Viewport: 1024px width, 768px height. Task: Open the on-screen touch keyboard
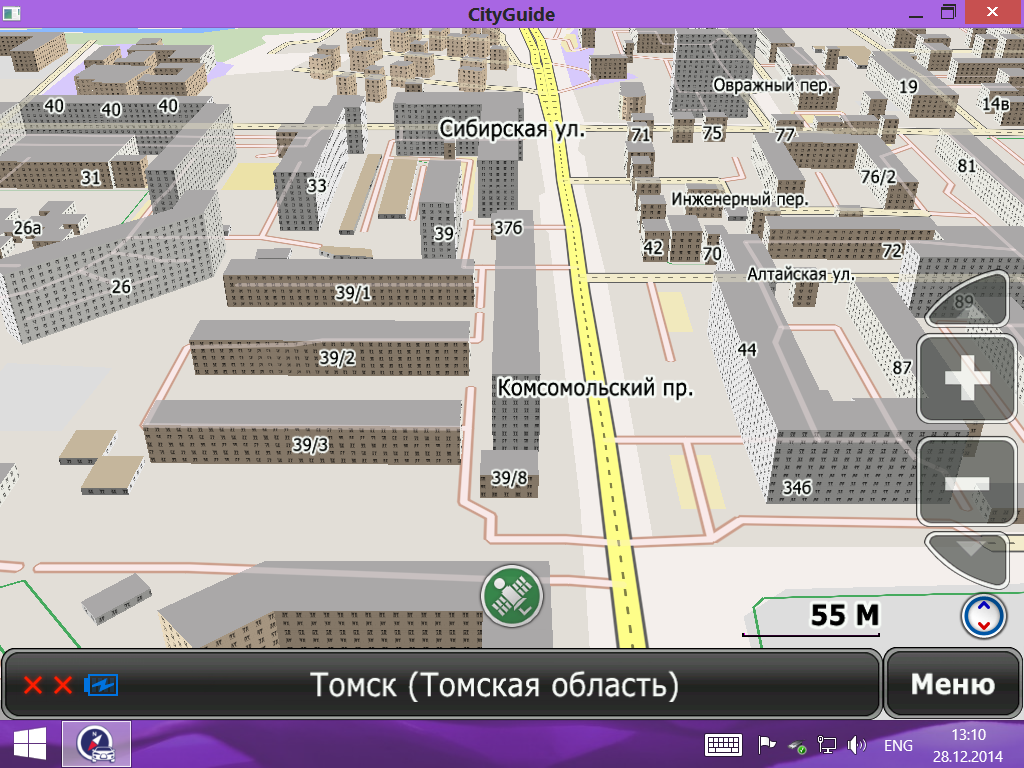[723, 745]
